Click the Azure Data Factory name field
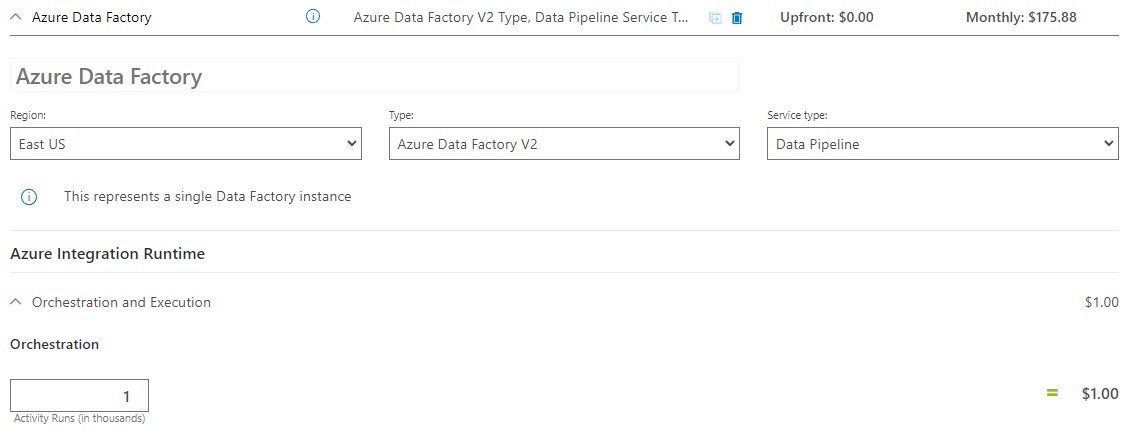Image resolution: width=1132 pixels, height=441 pixels. 374,76
